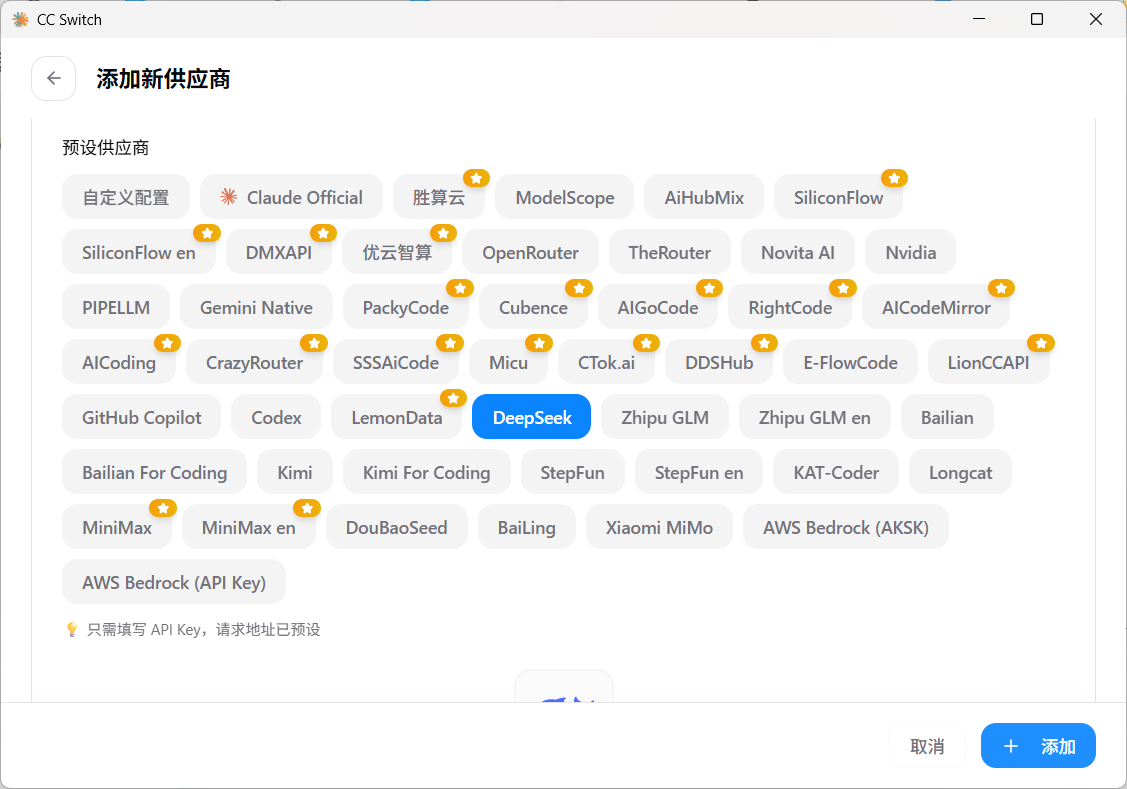Choose the Kimi For Coding provider

(426, 472)
